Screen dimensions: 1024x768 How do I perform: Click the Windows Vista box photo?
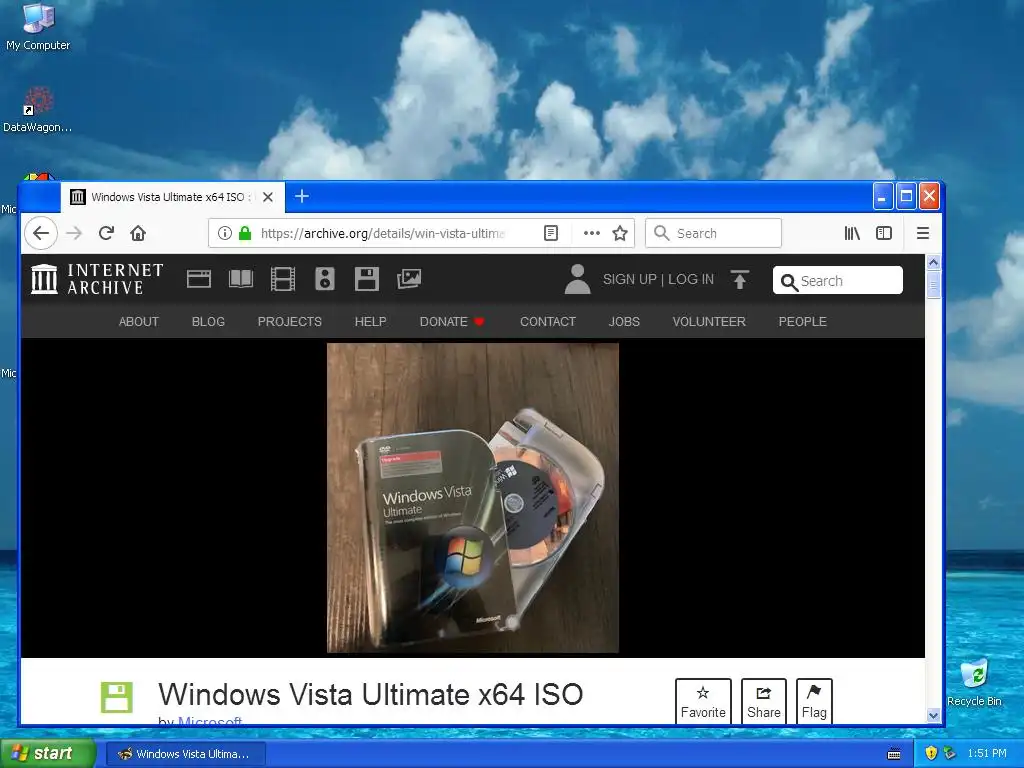click(473, 498)
